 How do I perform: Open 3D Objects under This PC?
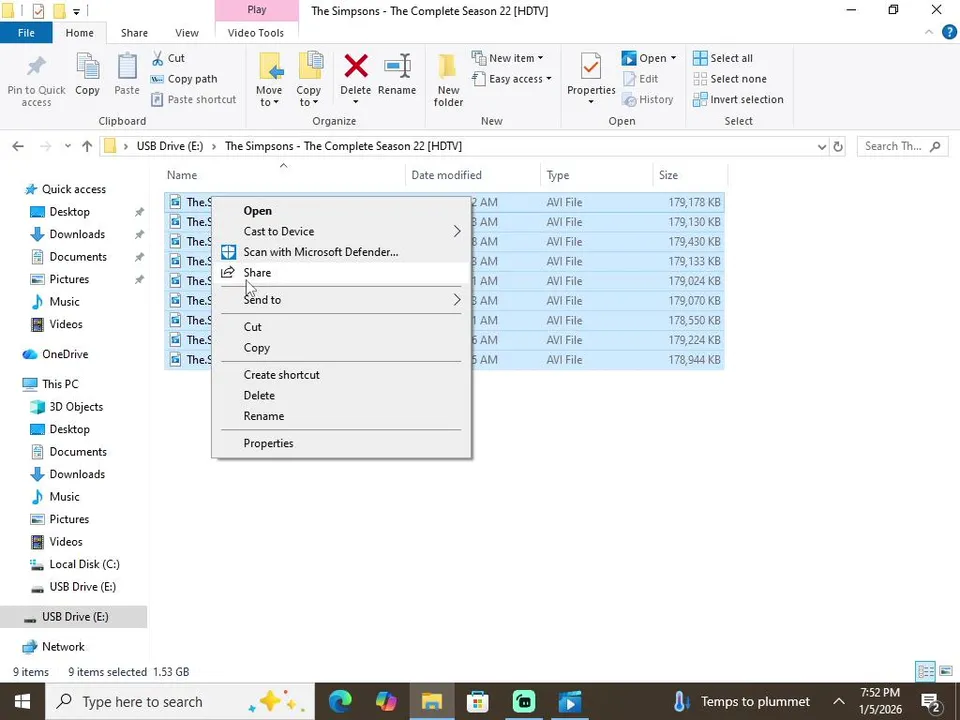76,407
